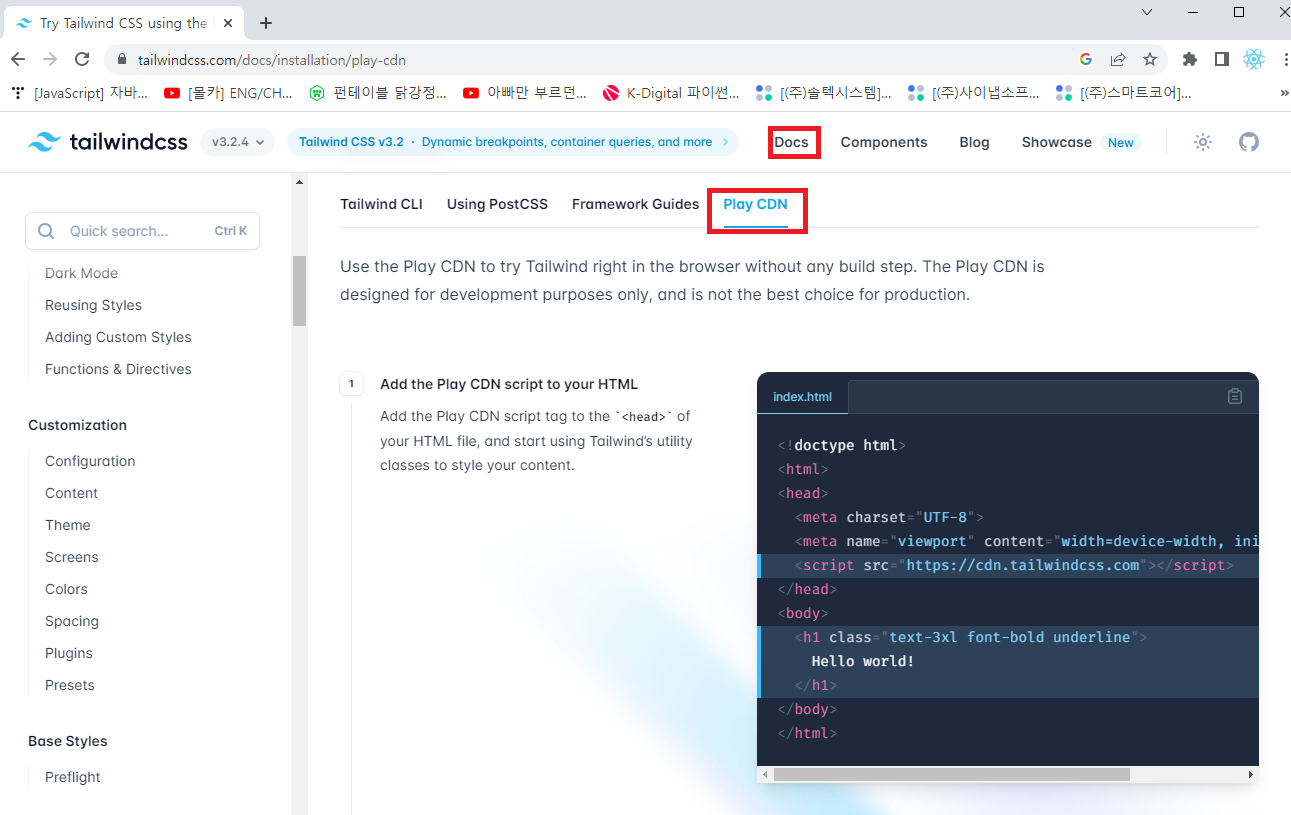Open the Components navigation link
The image size is (1291, 815).
pyautogui.click(x=884, y=142)
